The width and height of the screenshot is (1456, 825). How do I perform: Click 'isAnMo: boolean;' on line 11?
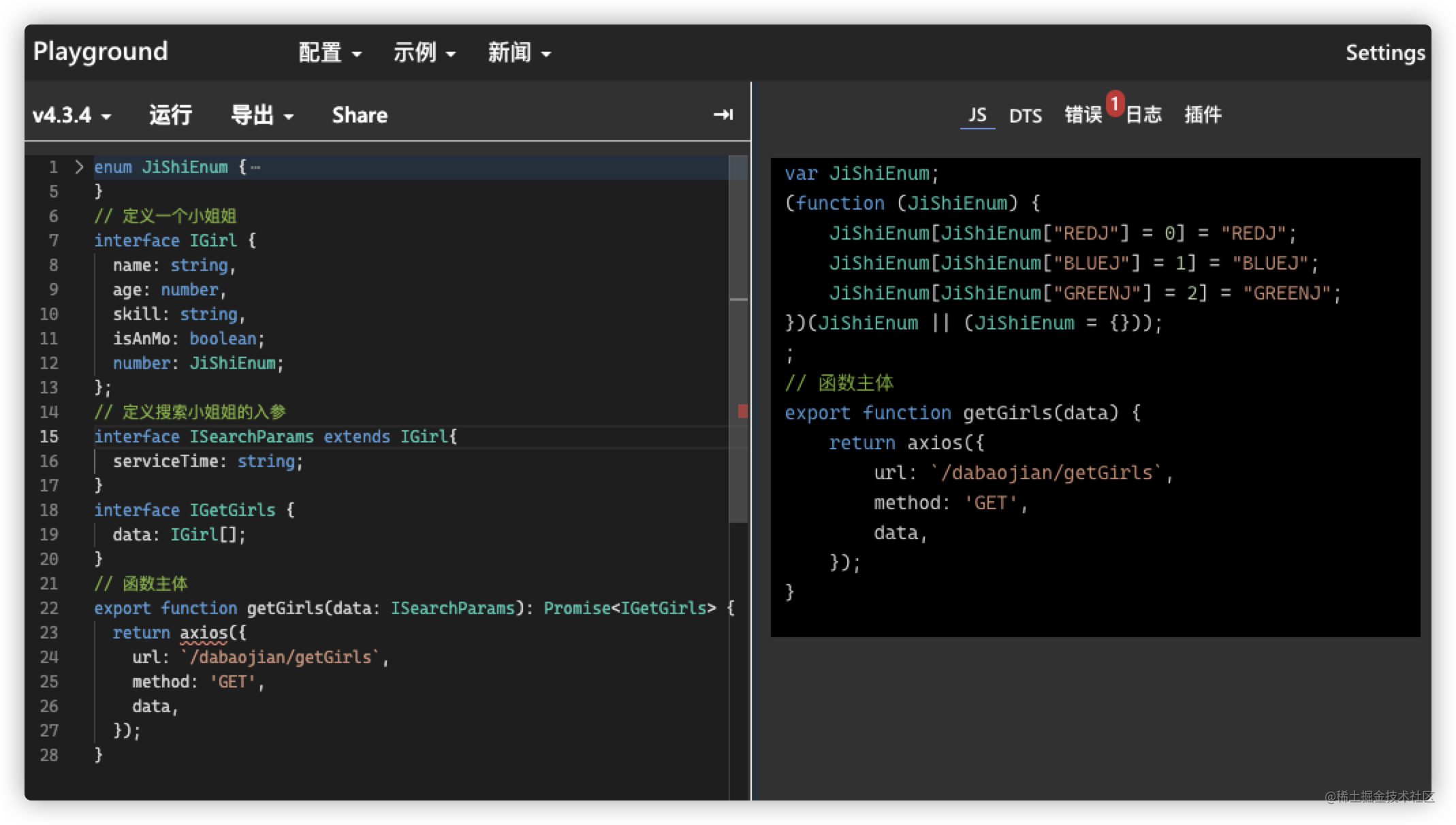(189, 338)
